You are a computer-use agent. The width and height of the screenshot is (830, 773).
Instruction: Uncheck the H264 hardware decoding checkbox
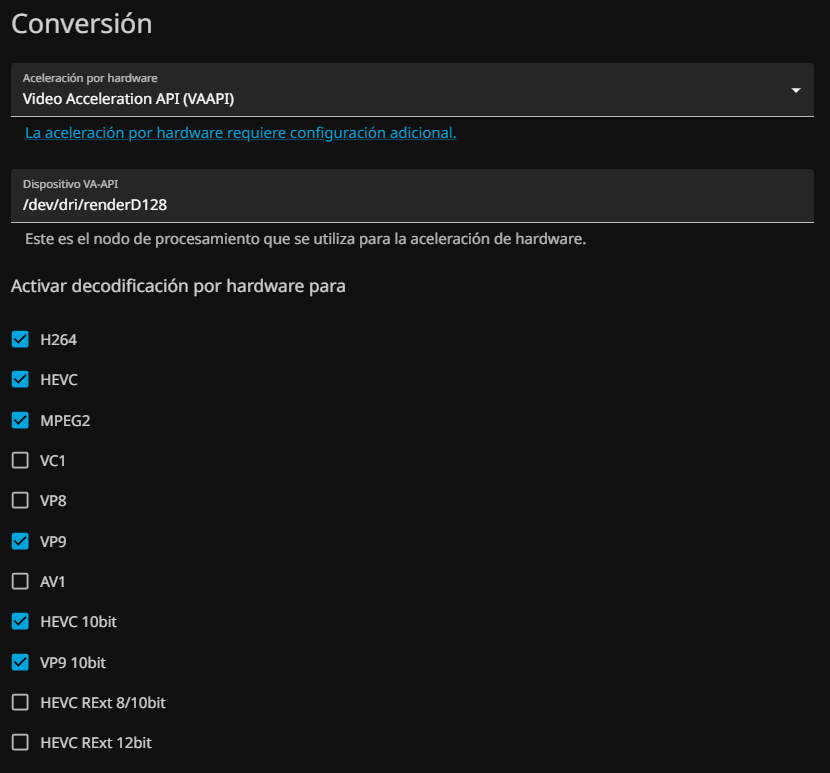coord(20,339)
